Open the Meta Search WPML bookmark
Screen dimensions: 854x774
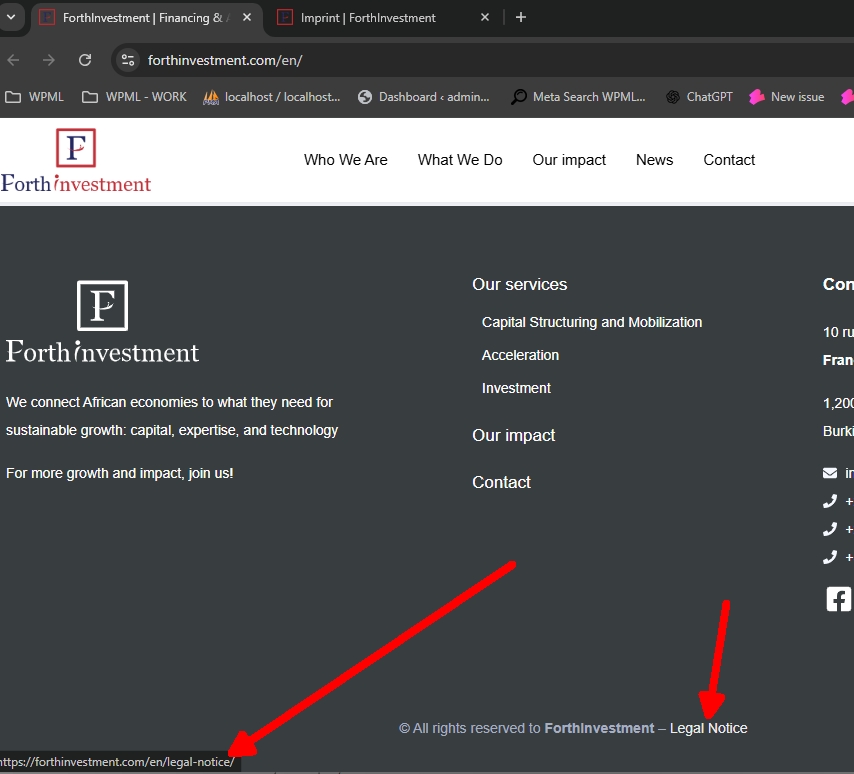(x=578, y=97)
